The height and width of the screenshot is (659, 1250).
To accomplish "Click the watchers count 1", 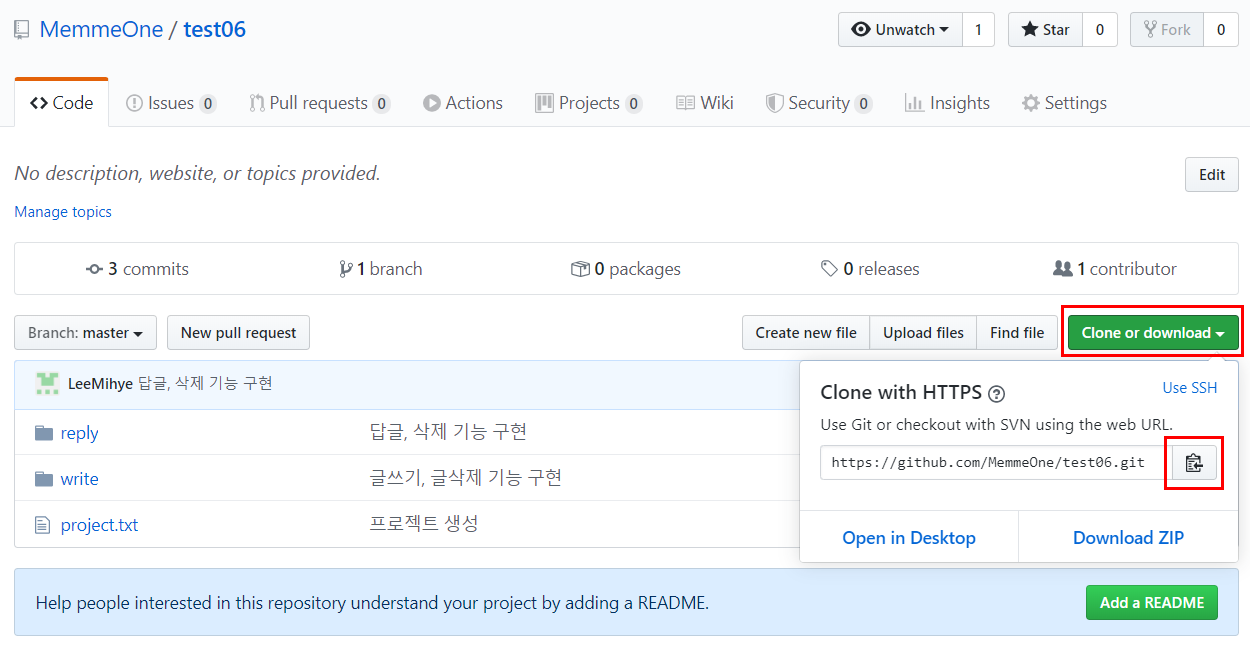I will click(x=978, y=30).
